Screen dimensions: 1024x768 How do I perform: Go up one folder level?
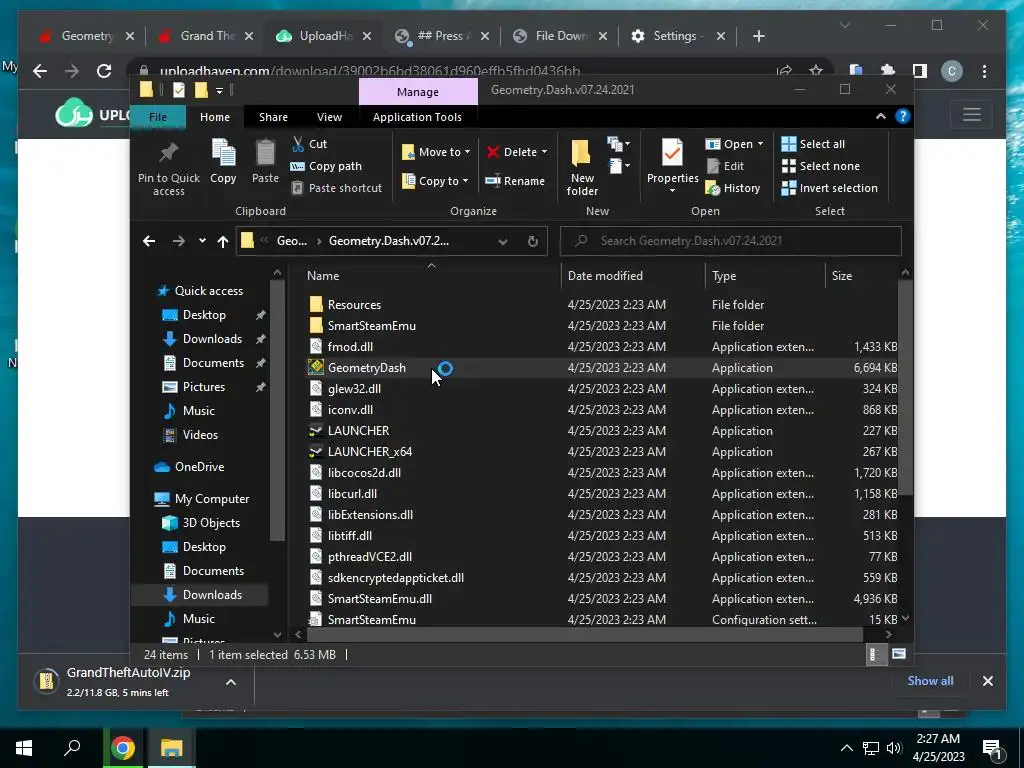[223, 241]
